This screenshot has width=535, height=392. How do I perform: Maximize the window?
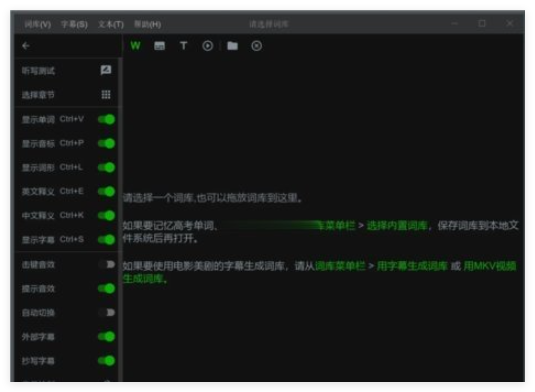(482, 24)
